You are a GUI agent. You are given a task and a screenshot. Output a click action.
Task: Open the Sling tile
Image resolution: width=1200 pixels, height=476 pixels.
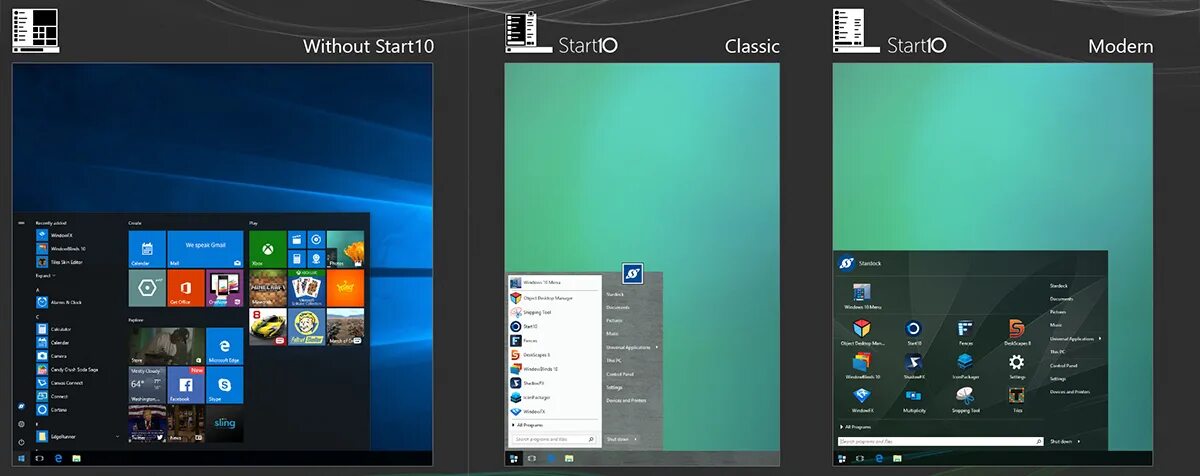[225, 424]
